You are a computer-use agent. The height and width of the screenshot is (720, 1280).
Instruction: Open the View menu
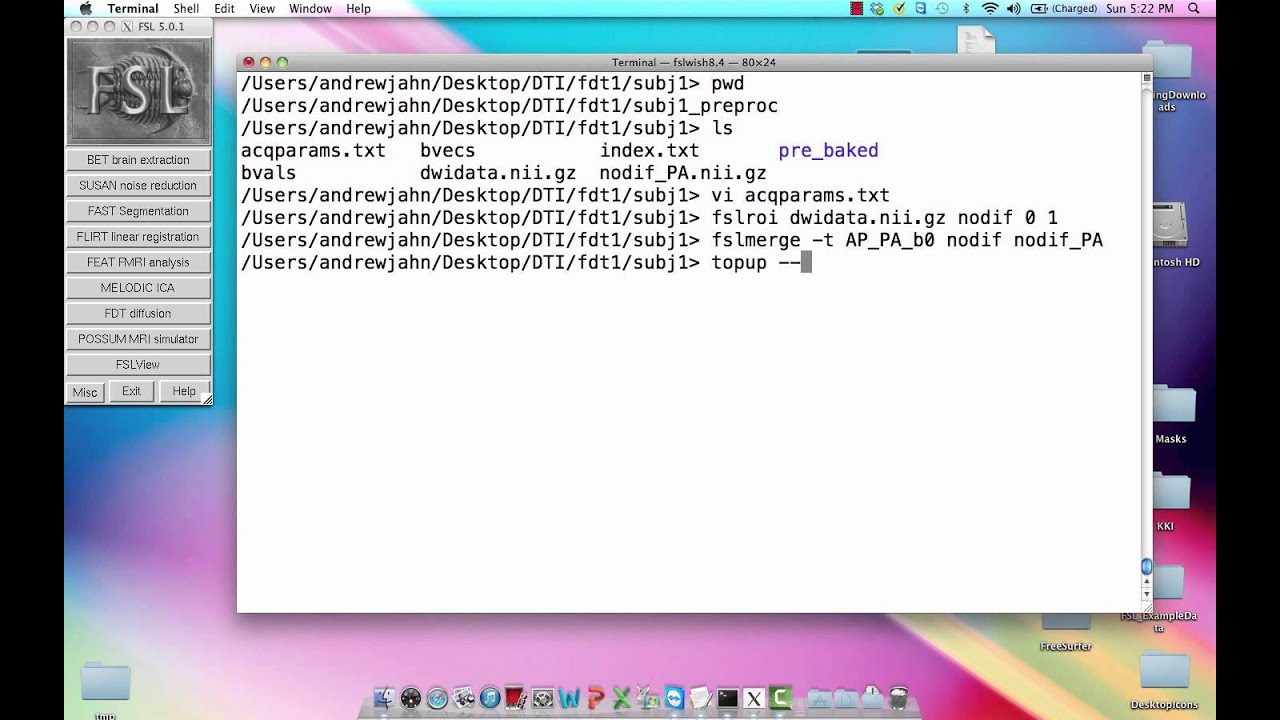pos(262,8)
